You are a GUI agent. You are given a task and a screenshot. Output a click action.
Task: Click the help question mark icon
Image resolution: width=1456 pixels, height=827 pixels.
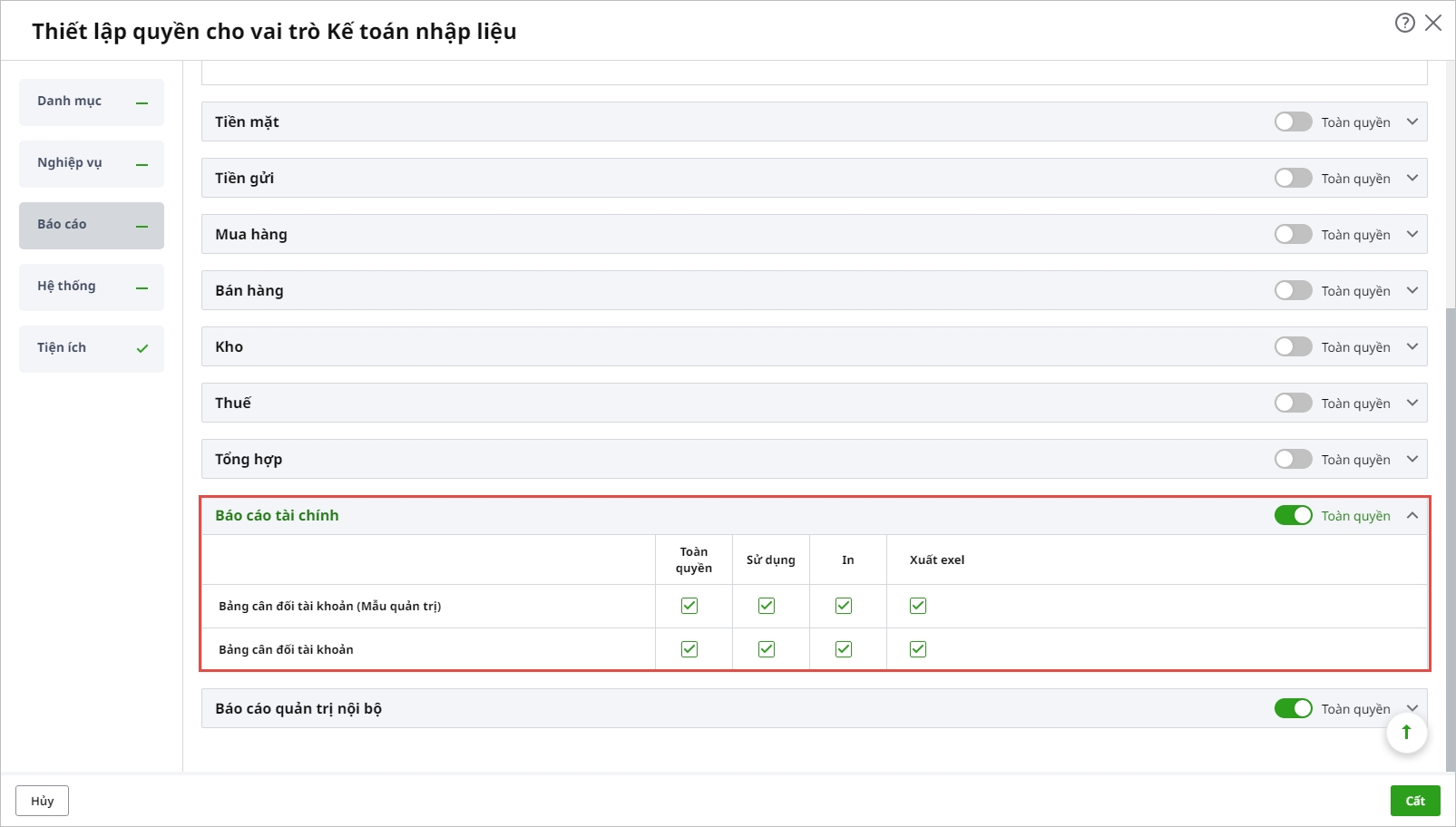point(1404,24)
